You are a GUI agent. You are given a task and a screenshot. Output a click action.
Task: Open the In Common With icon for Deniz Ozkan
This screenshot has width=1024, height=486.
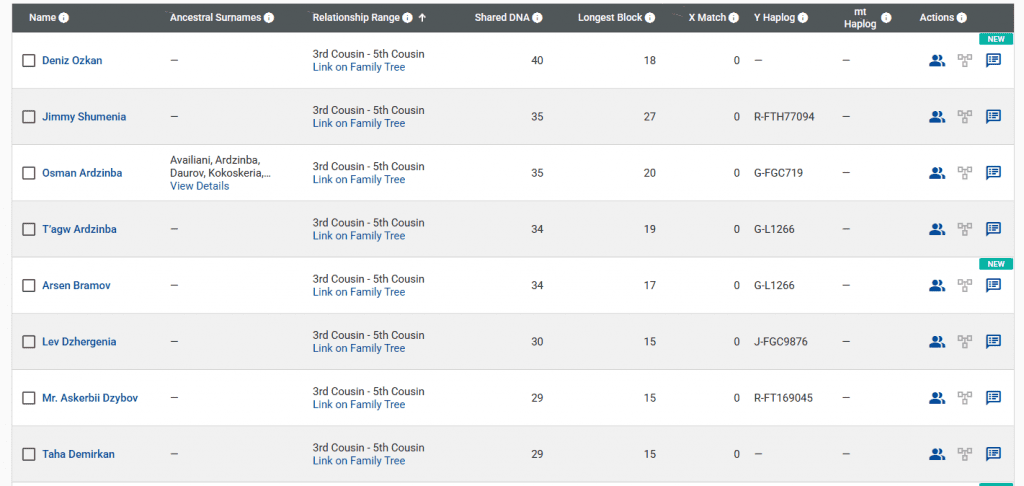tap(936, 60)
